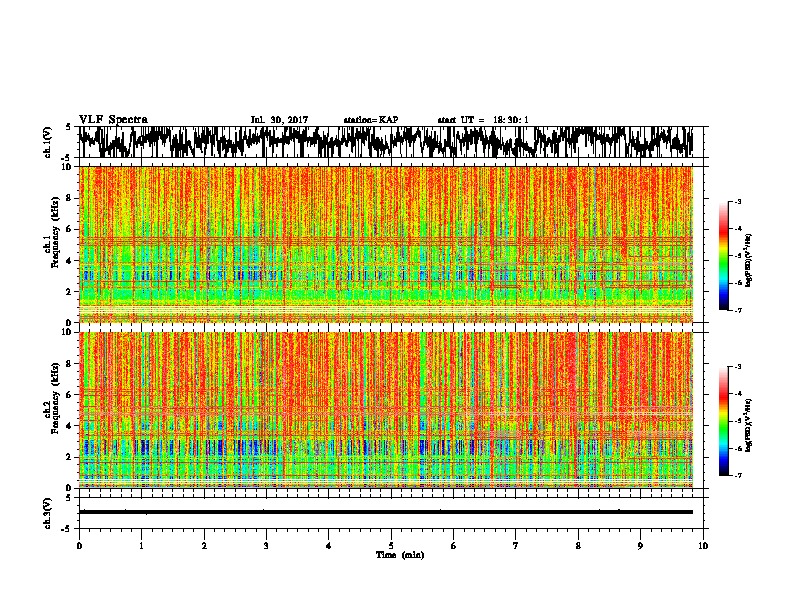792x612 pixels.
Task: Click the ch.1(V) waveform trace panel
Action: click(390, 142)
